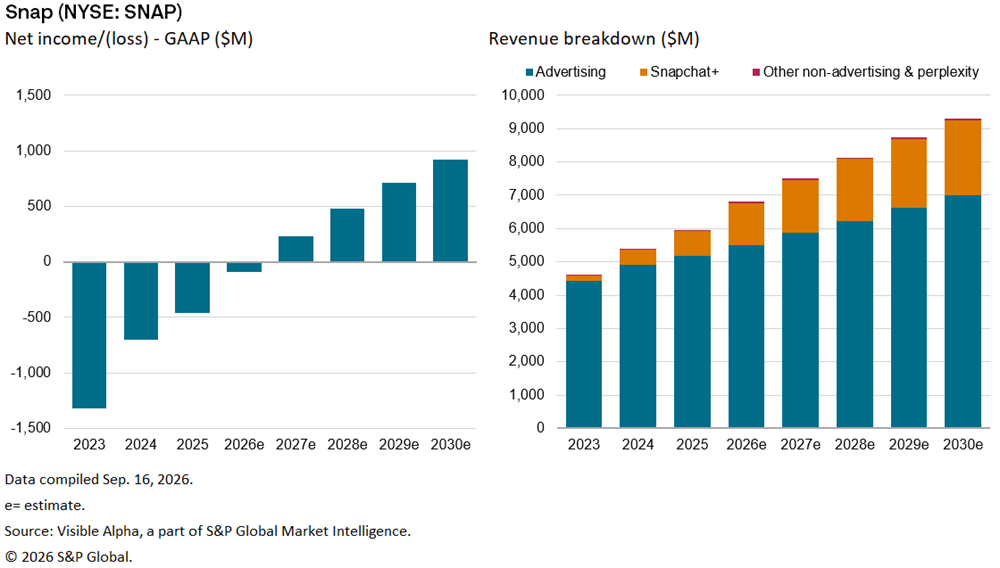Click the 2030e Snapchat+ revenue segment
This screenshot has height=568, width=1000.
(963, 157)
